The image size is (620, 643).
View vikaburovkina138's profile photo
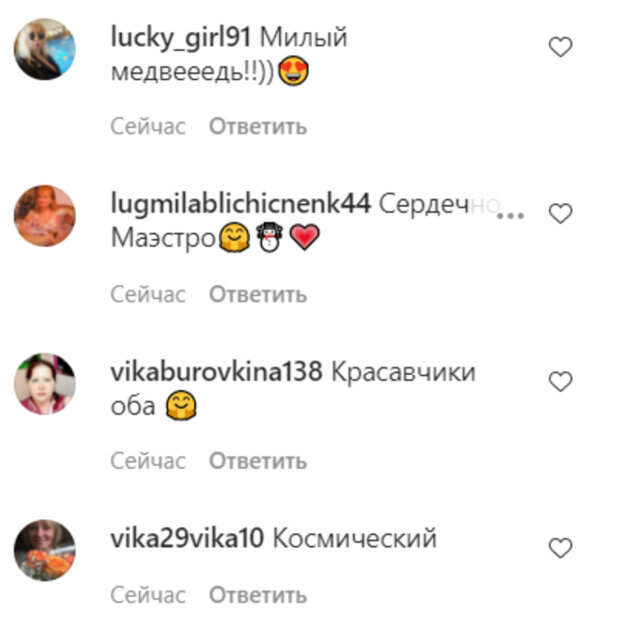point(45,383)
